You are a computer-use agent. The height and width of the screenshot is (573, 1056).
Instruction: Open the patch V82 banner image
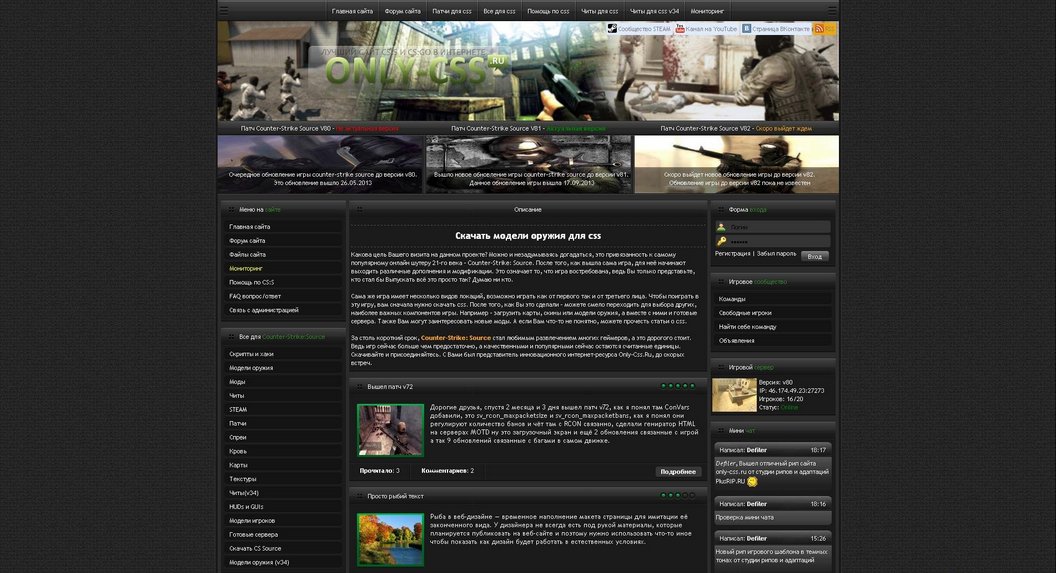(x=737, y=164)
